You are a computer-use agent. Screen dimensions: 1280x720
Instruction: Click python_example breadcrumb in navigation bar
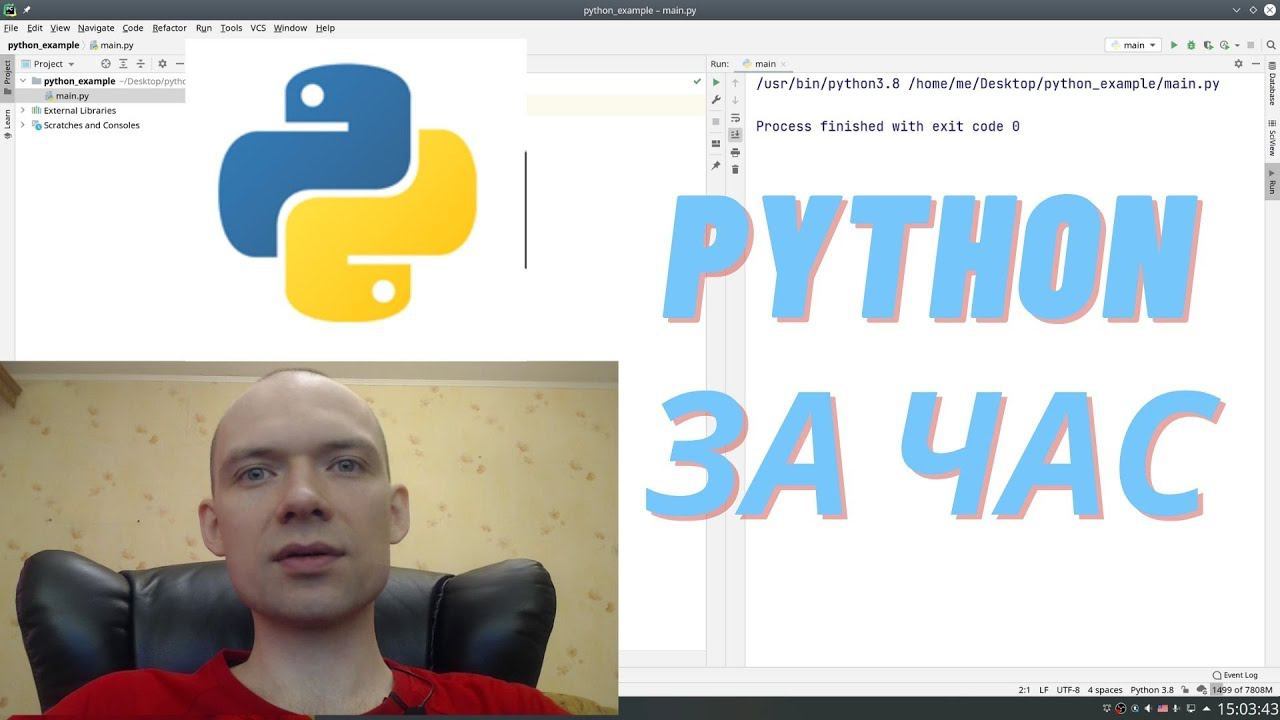43,45
